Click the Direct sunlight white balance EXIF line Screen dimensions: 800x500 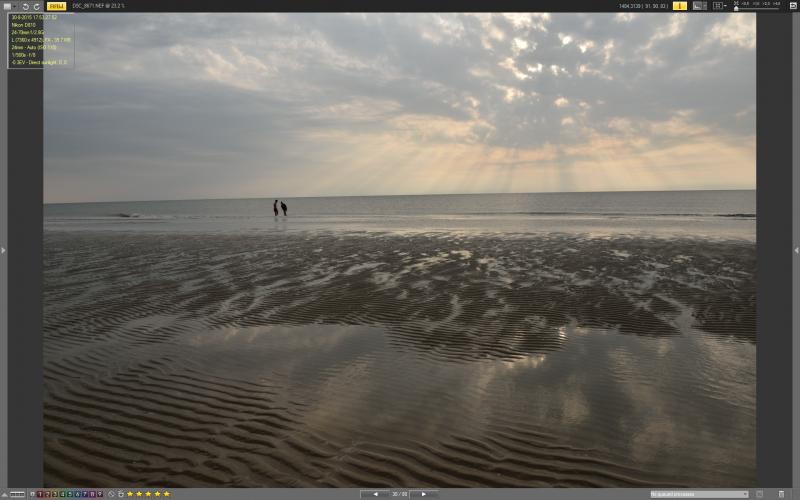pos(39,62)
